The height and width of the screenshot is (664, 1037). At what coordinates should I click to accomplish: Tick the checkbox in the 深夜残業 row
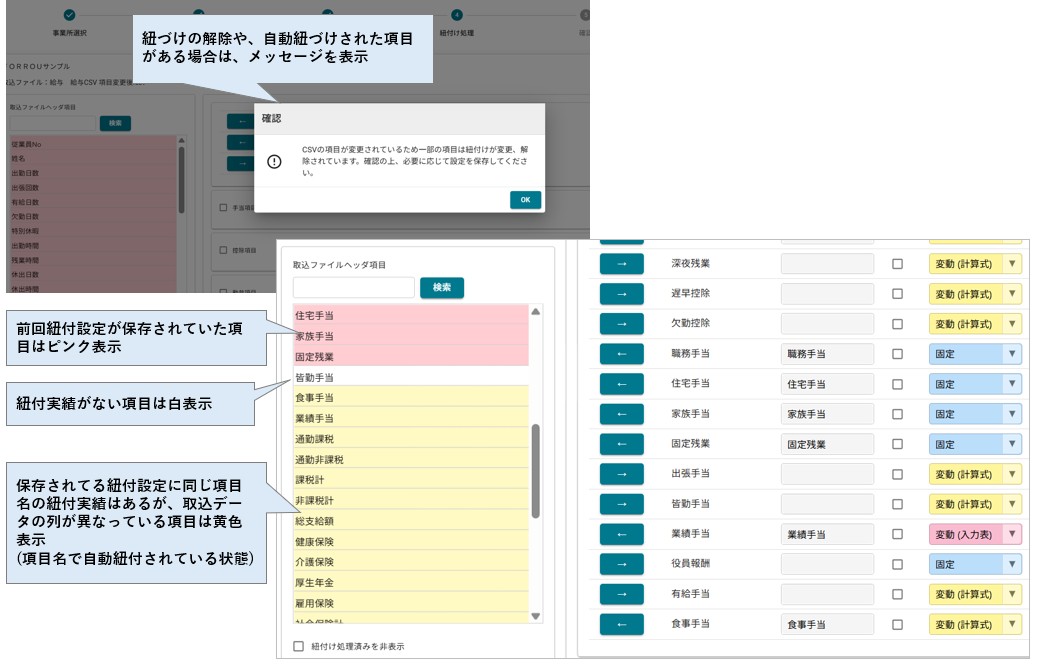(x=897, y=264)
